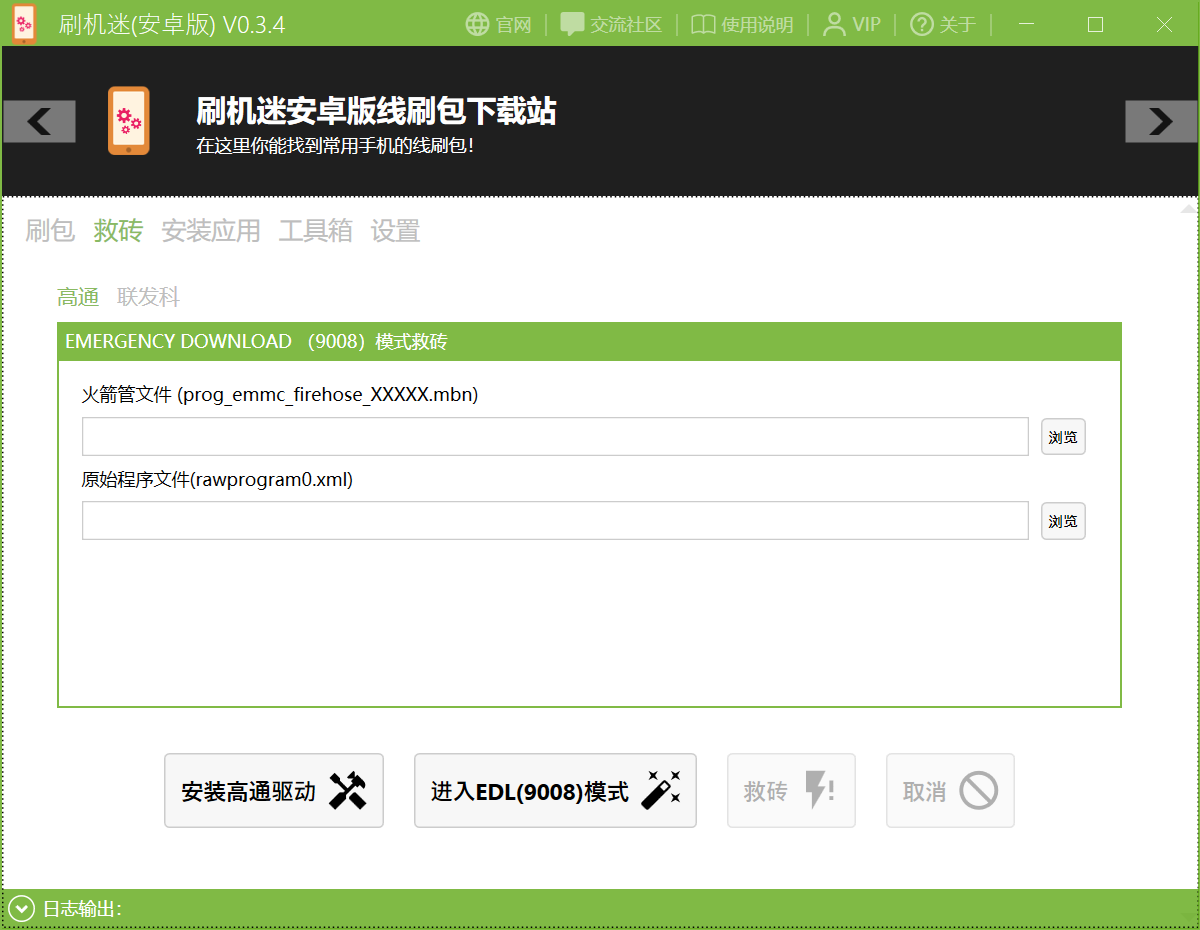Click the 进入EDL(9008)模式 button

coord(555,791)
